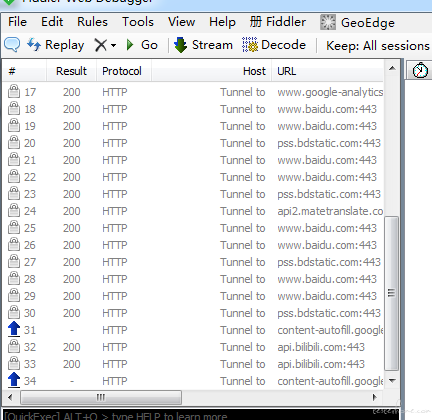
Task: Click the horizontal scrollbar right arrow
Action: pos(375,397)
